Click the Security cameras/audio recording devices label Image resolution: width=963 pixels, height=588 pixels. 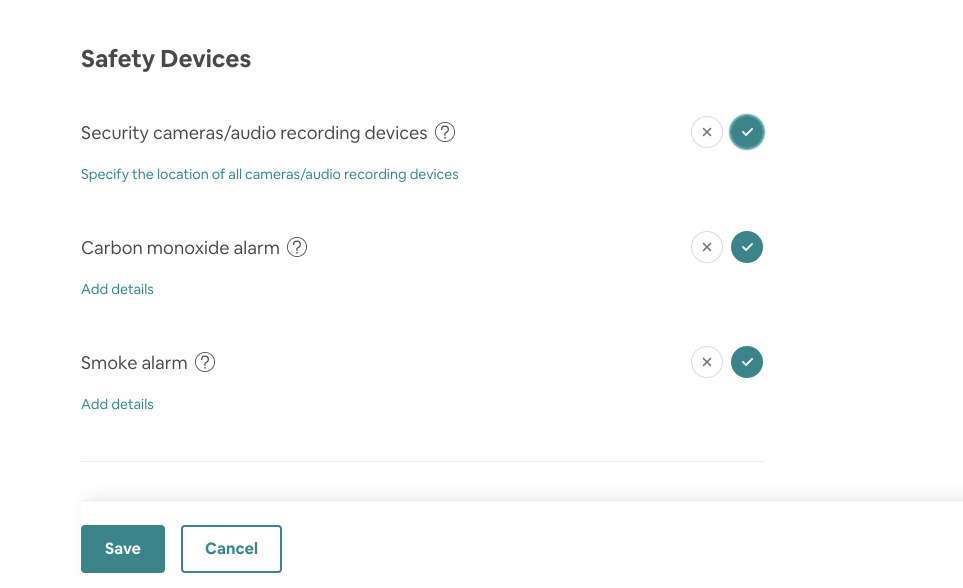click(254, 133)
